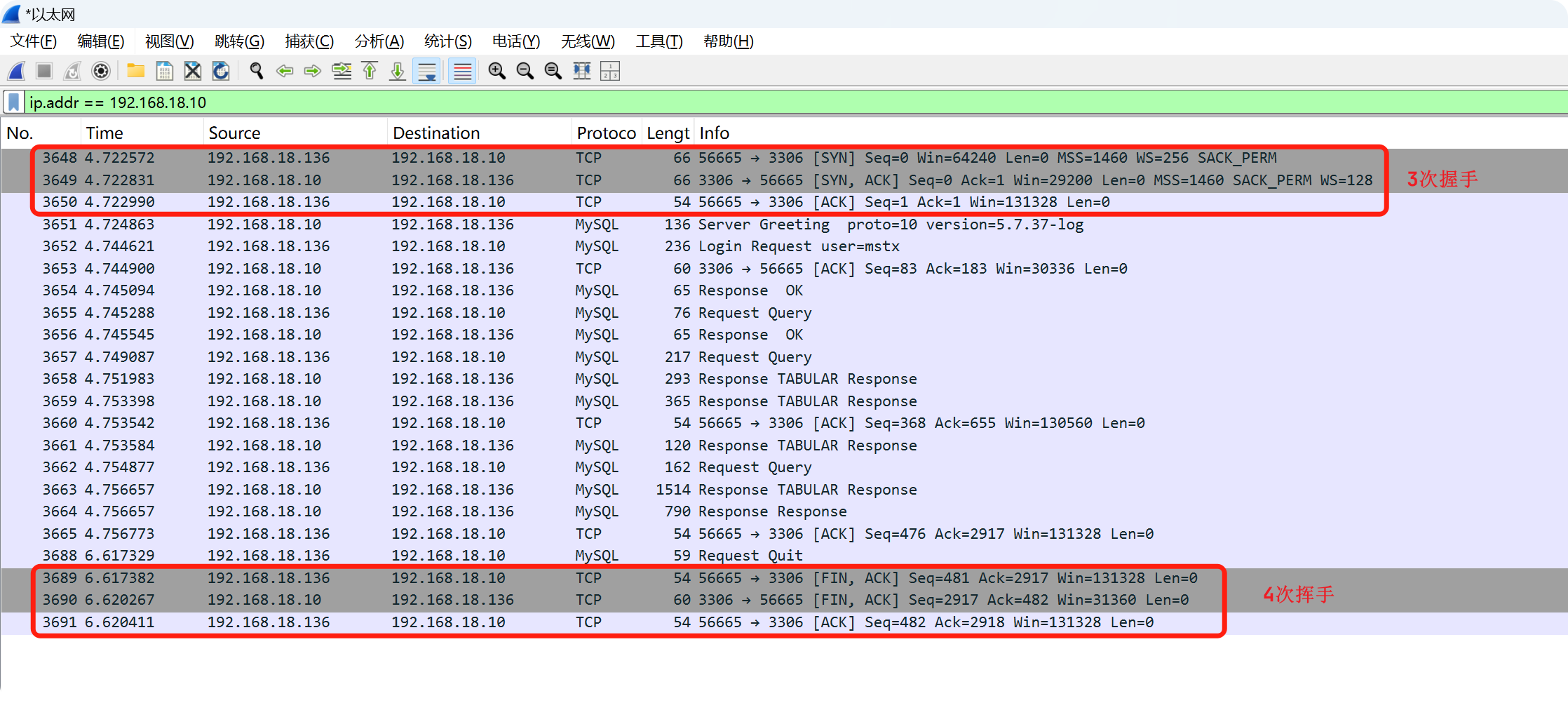The width and height of the screenshot is (1568, 703).
Task: Select packet 3664 Response Response row
Action: point(784,511)
